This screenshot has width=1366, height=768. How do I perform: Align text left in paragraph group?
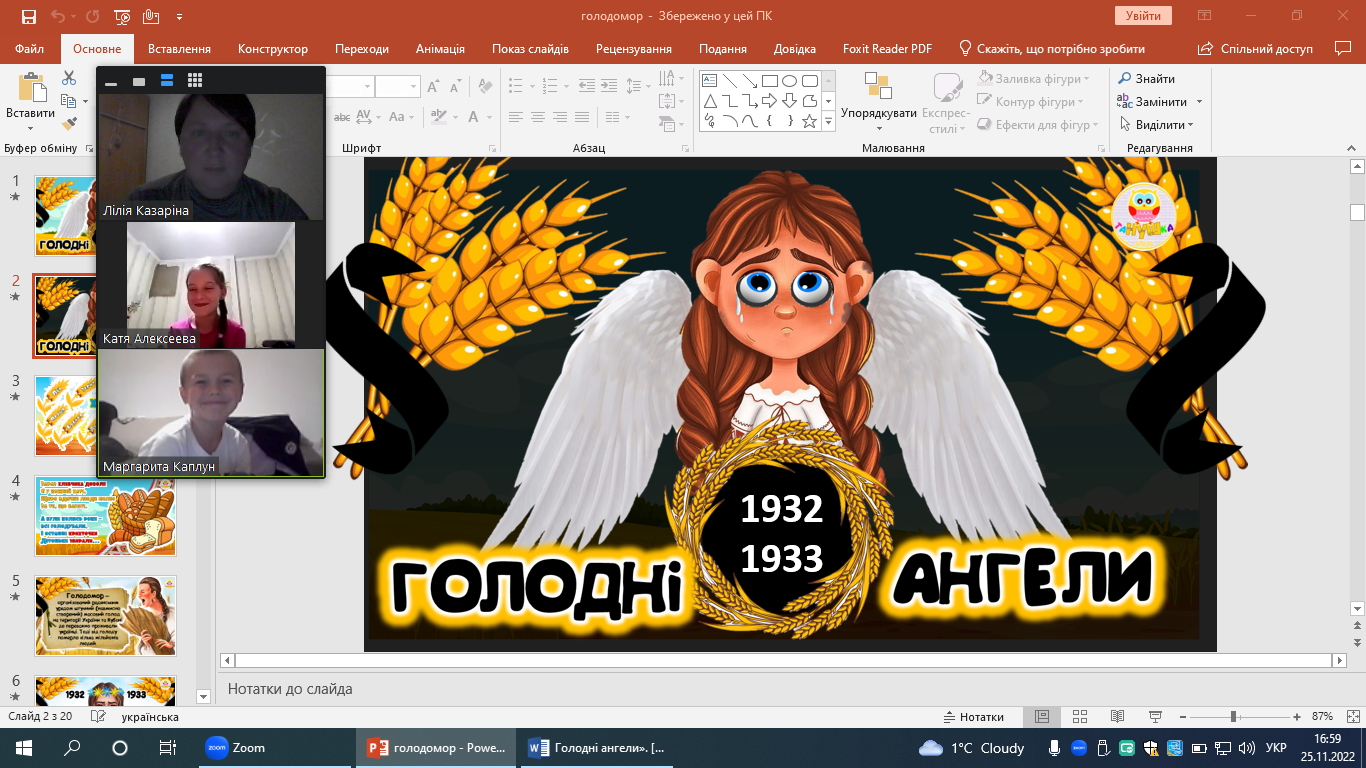pyautogui.click(x=514, y=117)
